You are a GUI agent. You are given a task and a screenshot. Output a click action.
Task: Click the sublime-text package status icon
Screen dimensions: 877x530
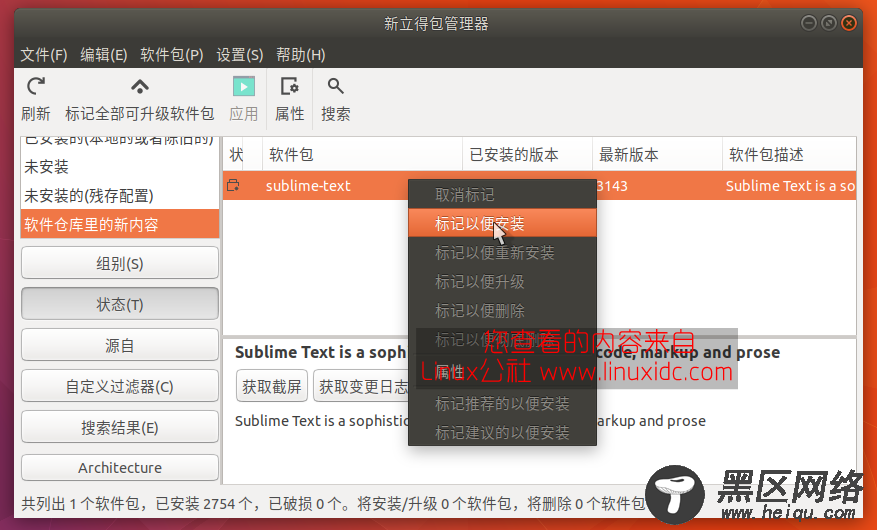pyautogui.click(x=233, y=186)
